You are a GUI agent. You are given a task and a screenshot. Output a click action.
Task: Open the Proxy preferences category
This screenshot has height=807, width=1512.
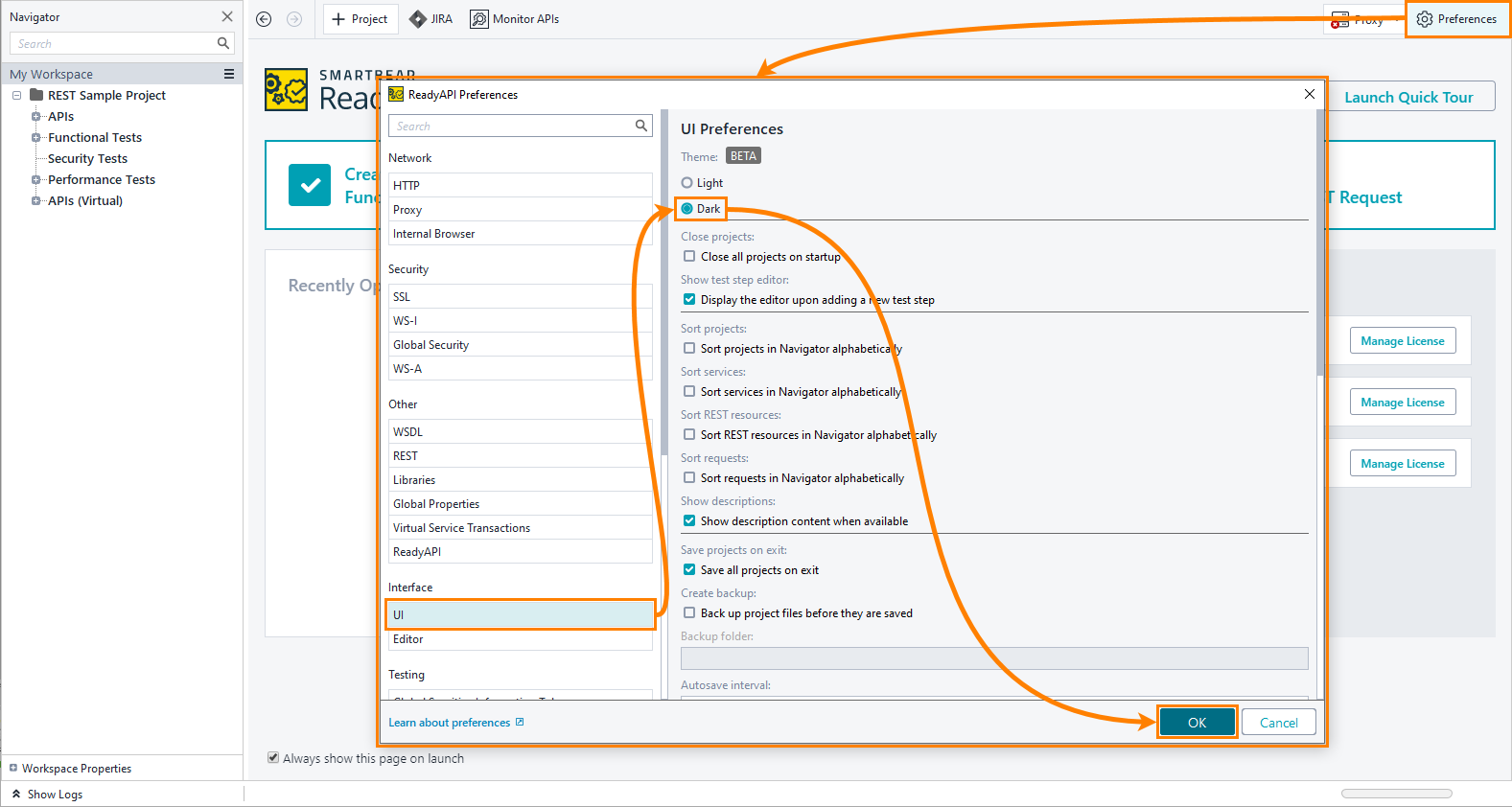(407, 210)
